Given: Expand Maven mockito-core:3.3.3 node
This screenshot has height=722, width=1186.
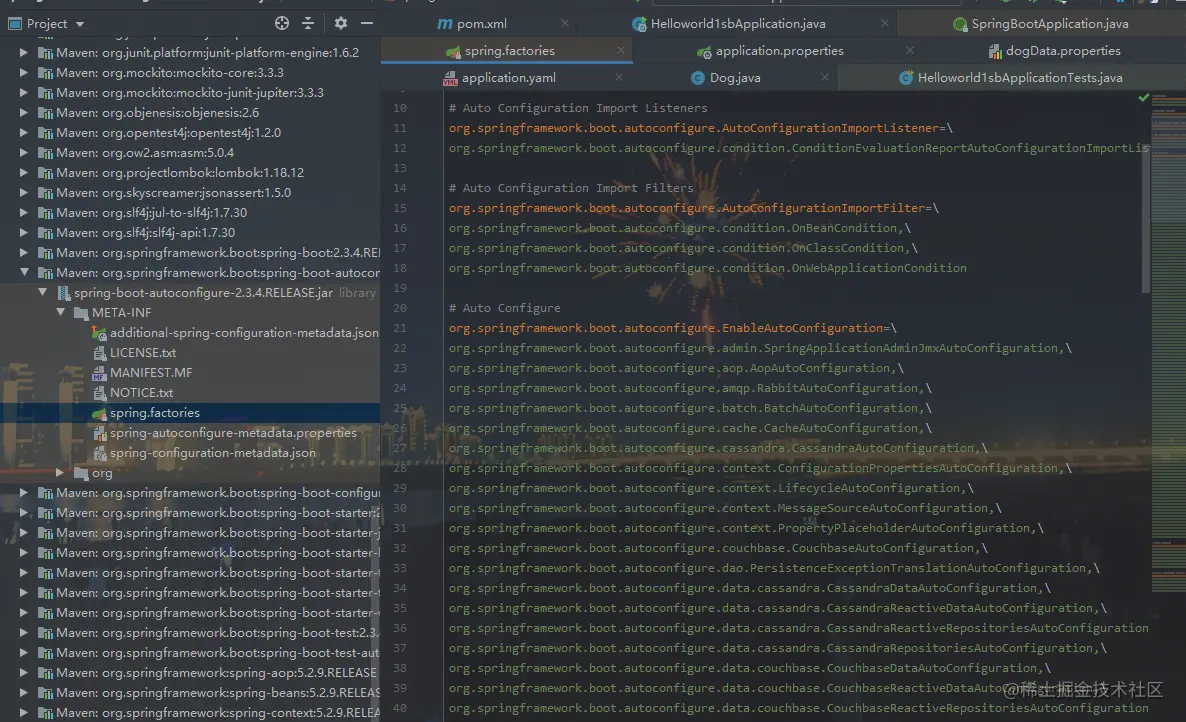Looking at the screenshot, I should click(x=23, y=73).
